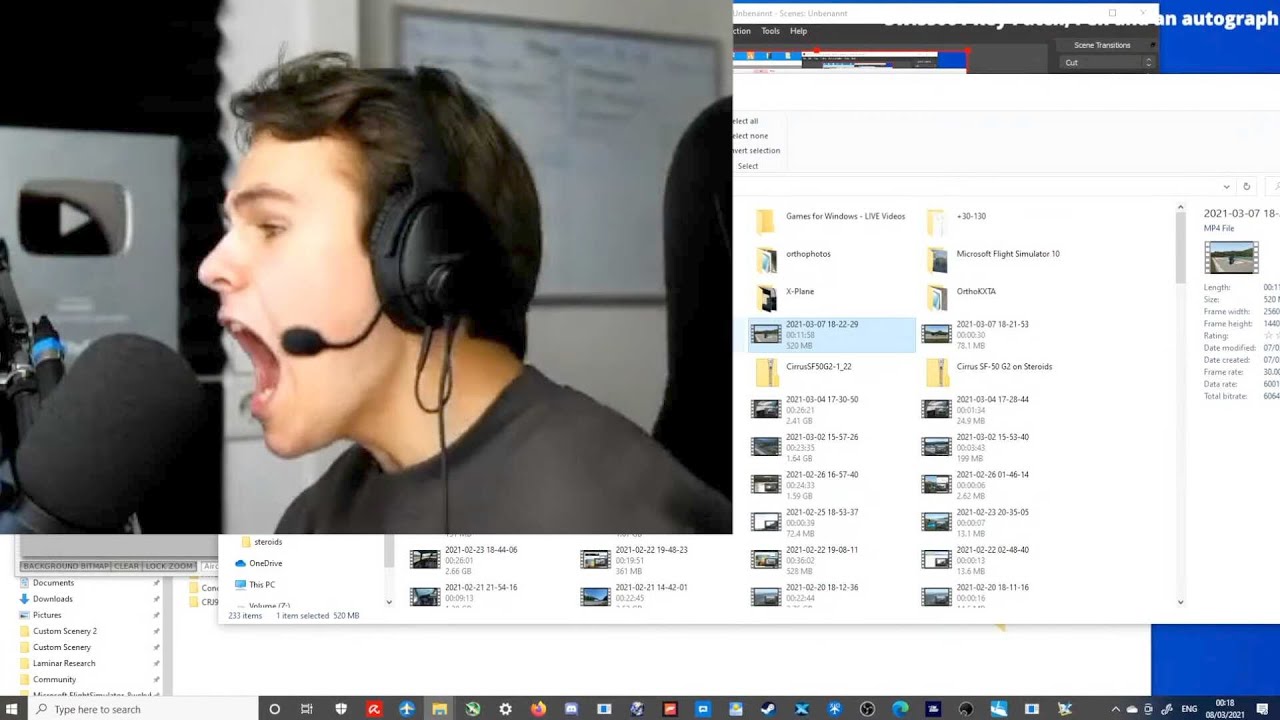1280x720 pixels.
Task: Open the notification center icon
Action: tap(1262, 709)
